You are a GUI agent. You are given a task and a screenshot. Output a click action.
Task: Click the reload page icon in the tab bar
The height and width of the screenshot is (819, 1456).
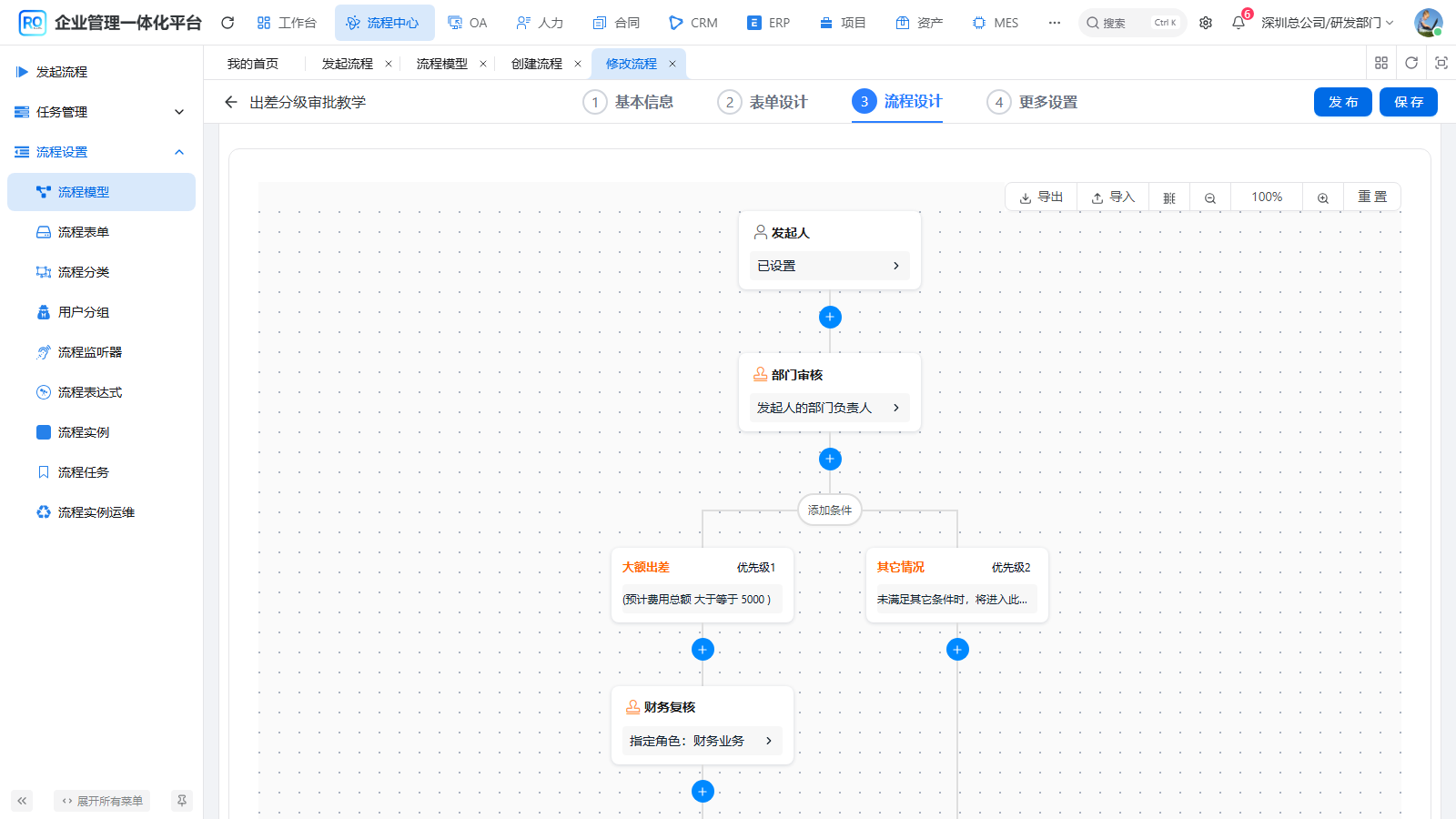point(1411,63)
